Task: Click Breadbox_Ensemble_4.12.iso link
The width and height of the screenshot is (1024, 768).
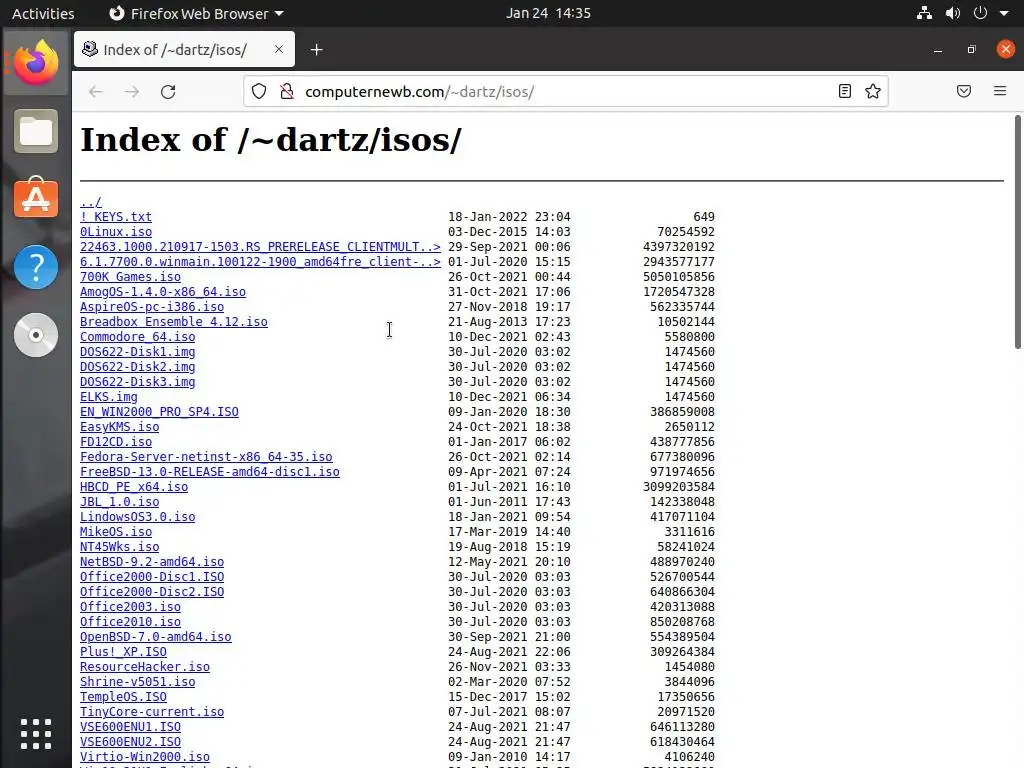Action: pyautogui.click(x=174, y=322)
